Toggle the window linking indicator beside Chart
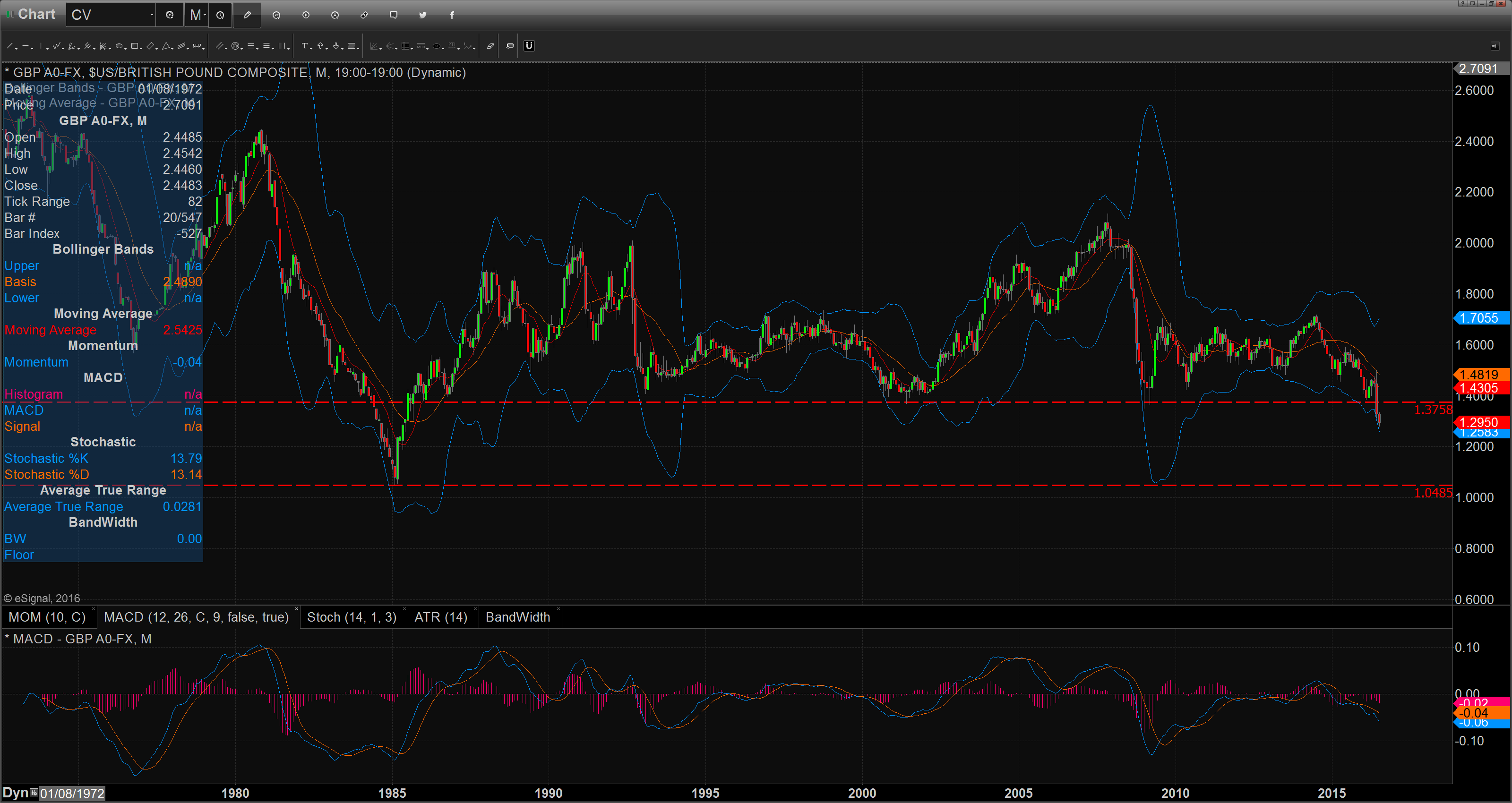The height and width of the screenshot is (803, 1512). coord(9,14)
